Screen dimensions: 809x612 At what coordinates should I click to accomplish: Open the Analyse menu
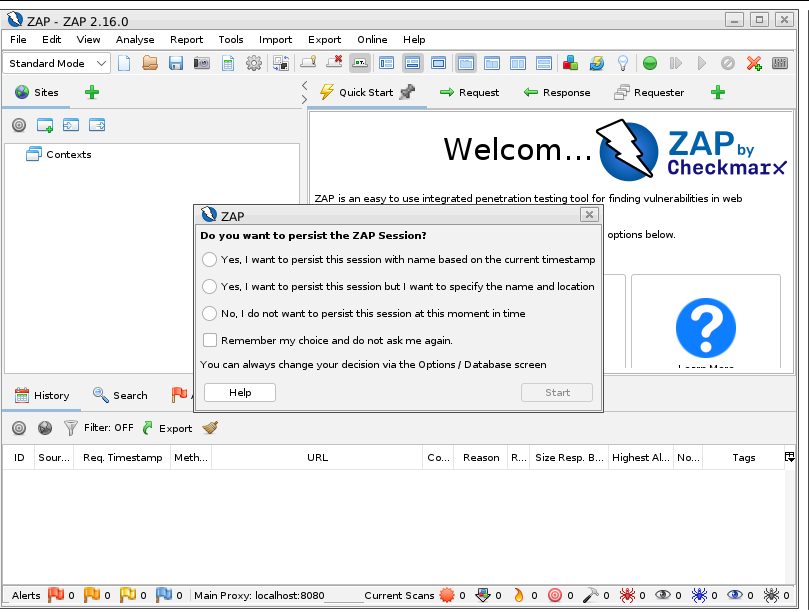[x=135, y=39]
